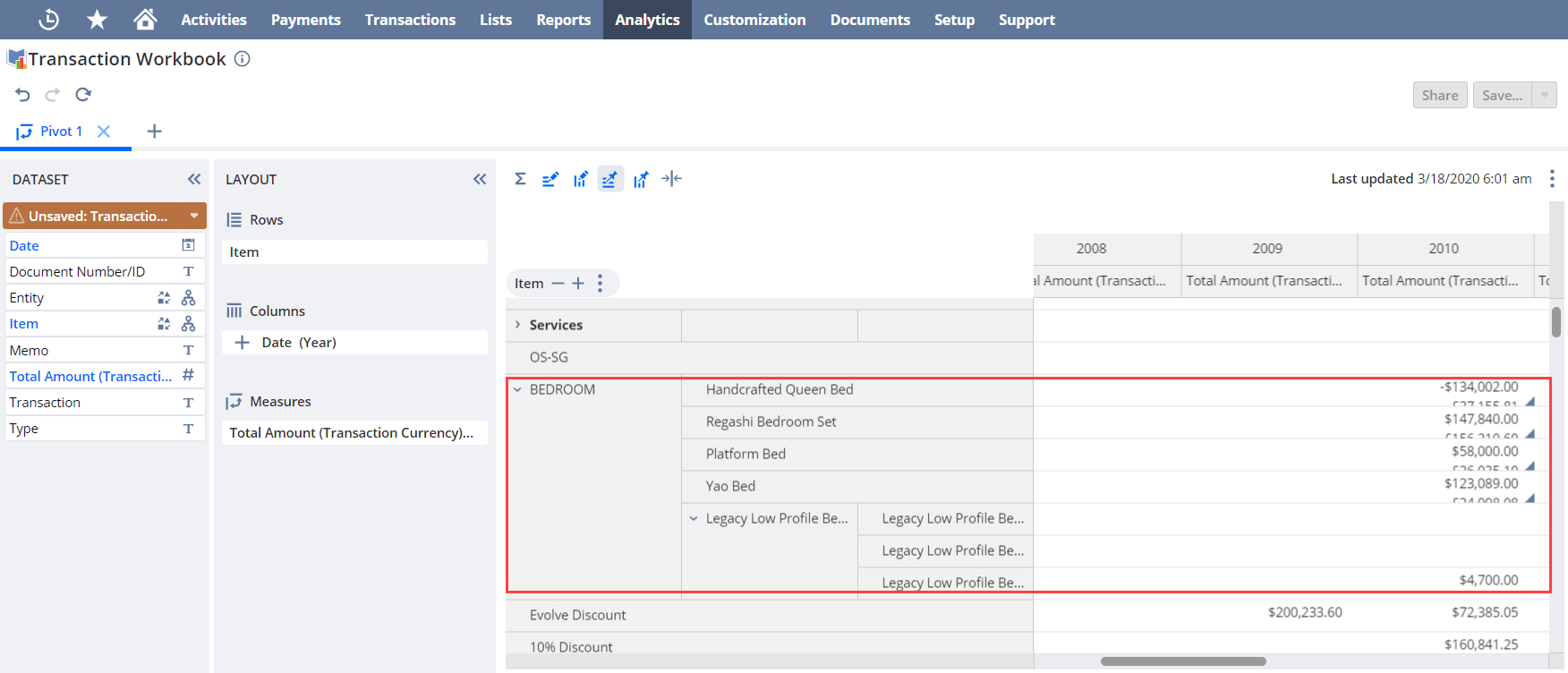Click the 2010 column header
Image resolution: width=1568 pixels, height=673 pixels.
[x=1444, y=249]
